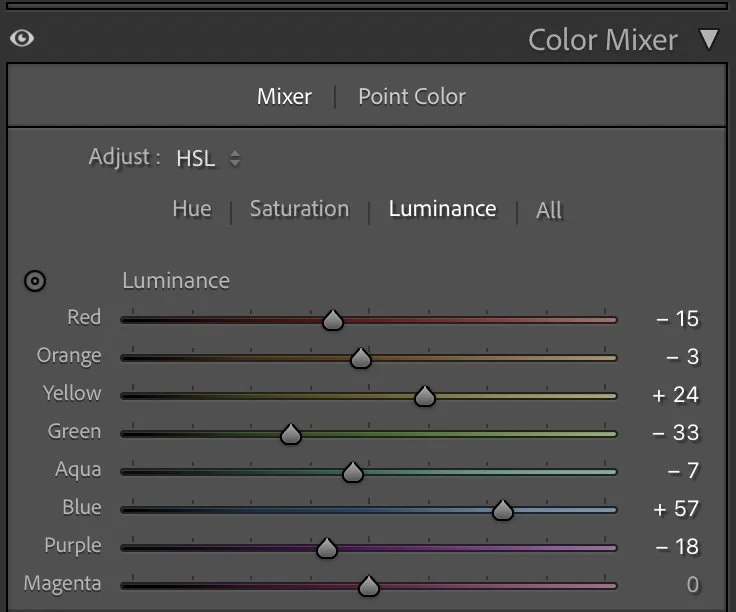The image size is (736, 612).
Task: Click the Yellow luminance slider handle
Action: (425, 396)
